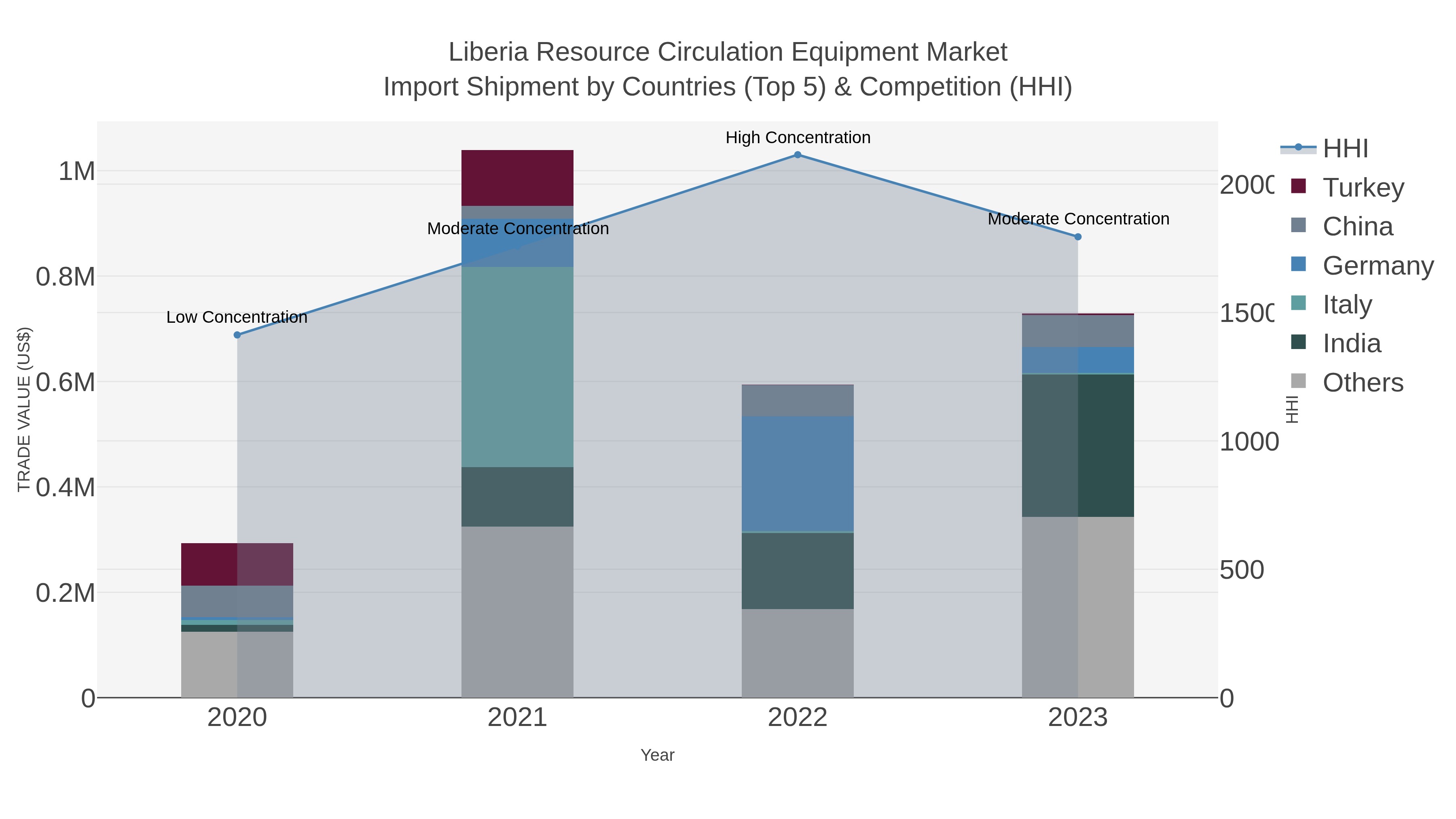This screenshot has height=819, width=1456.
Task: Click 'Moderate Concentration' label near 2023
Action: [x=1078, y=219]
